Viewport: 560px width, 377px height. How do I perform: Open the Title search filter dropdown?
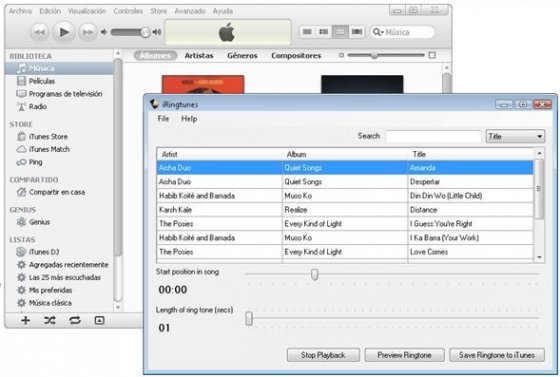[515, 136]
